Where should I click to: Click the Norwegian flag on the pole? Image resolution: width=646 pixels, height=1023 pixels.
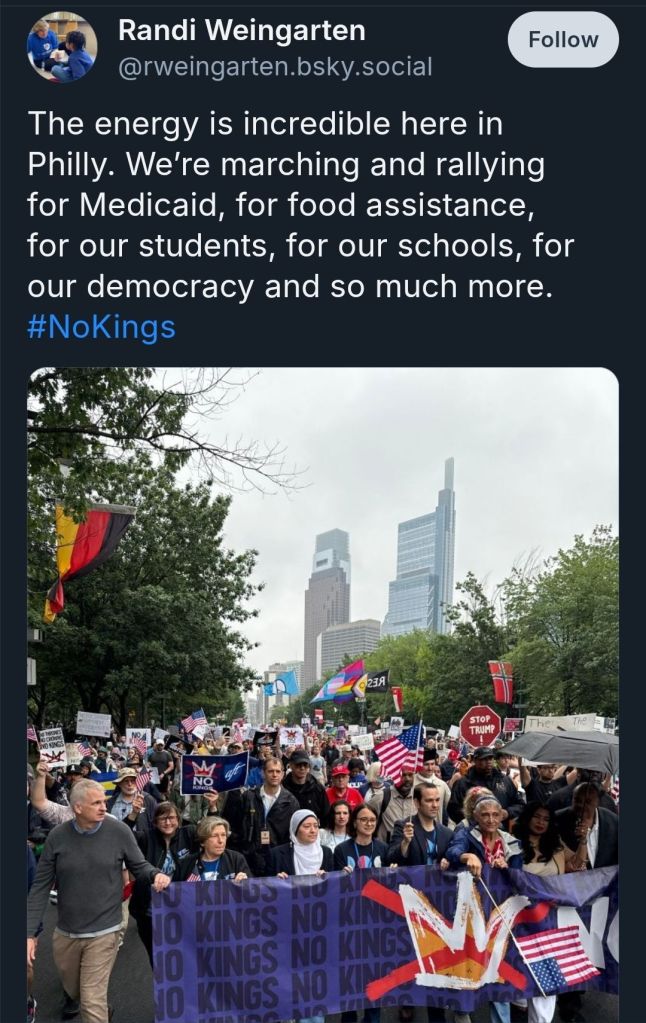501,681
